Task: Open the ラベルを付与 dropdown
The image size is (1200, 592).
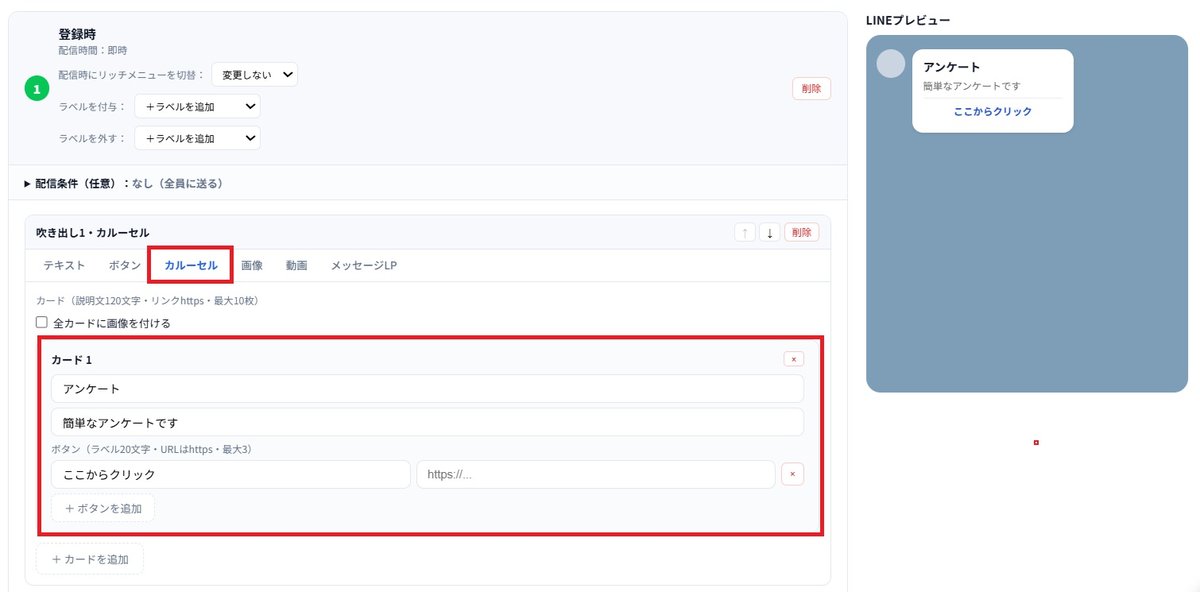Action: (197, 106)
